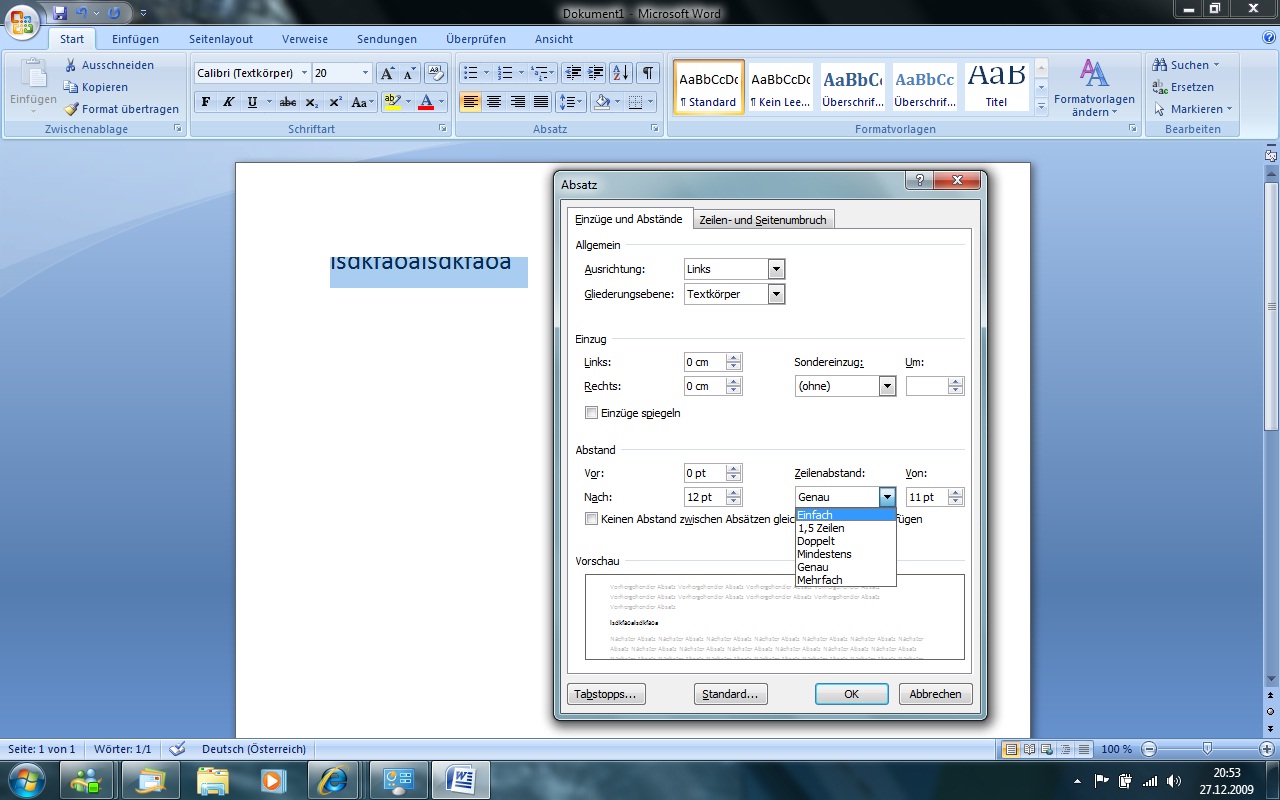
Task: Center text alignment in ribbon
Action: coord(493,102)
